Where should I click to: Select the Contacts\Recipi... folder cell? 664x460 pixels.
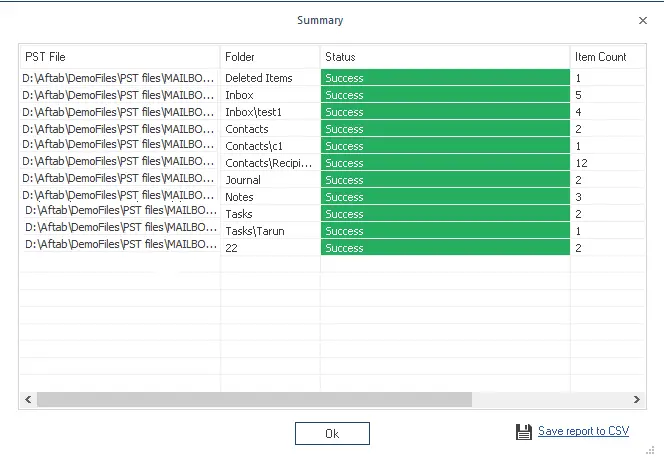(x=270, y=163)
